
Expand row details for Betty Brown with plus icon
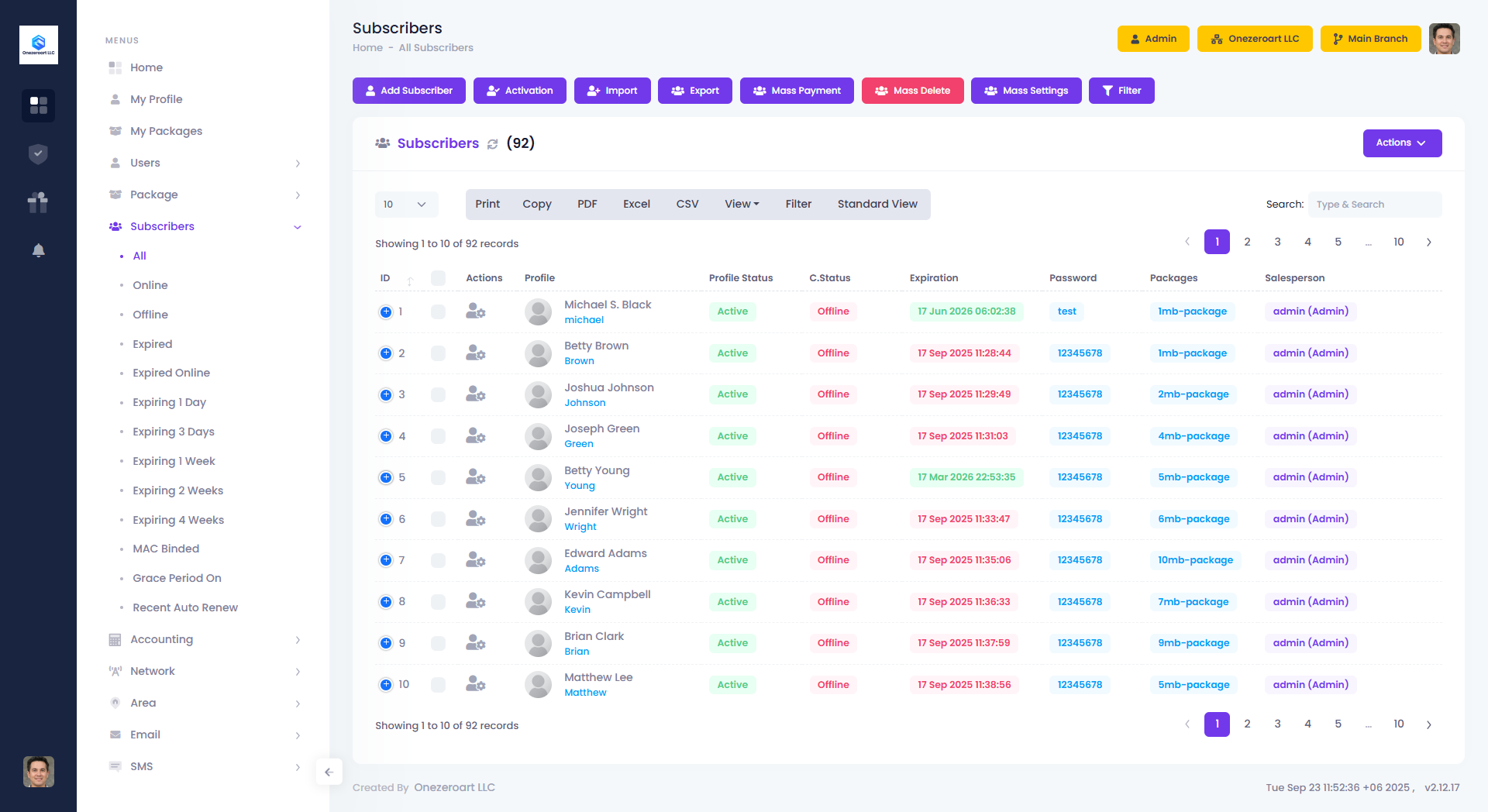[386, 353]
